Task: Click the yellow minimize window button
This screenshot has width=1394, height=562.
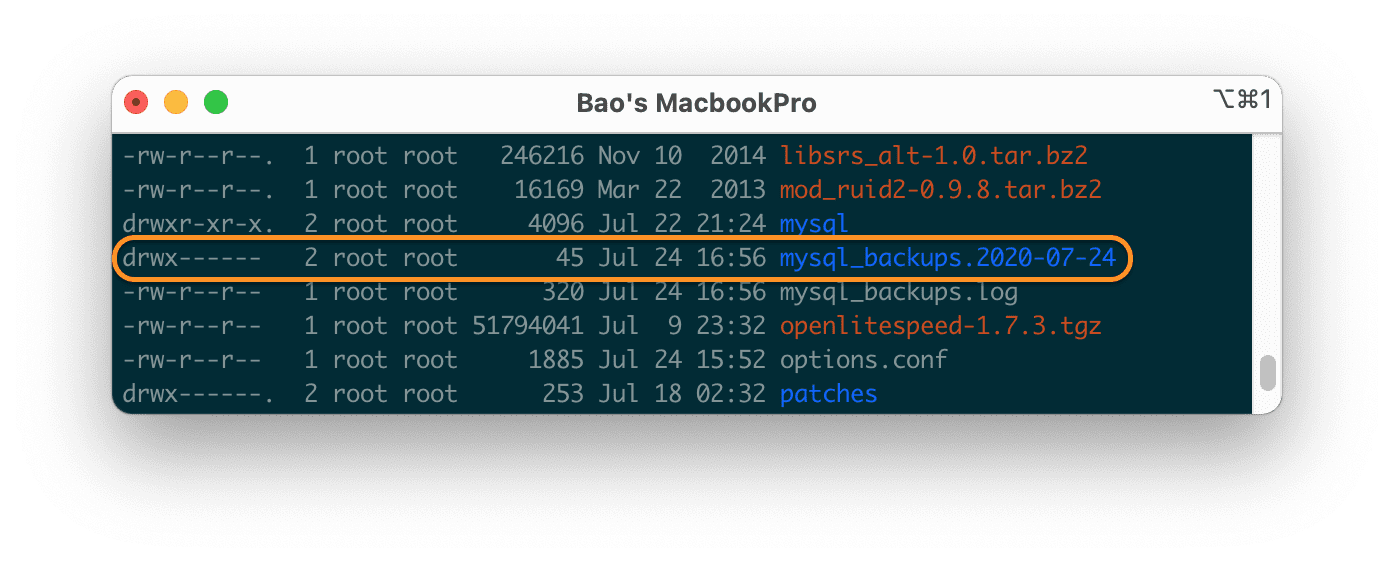Action: click(x=176, y=102)
